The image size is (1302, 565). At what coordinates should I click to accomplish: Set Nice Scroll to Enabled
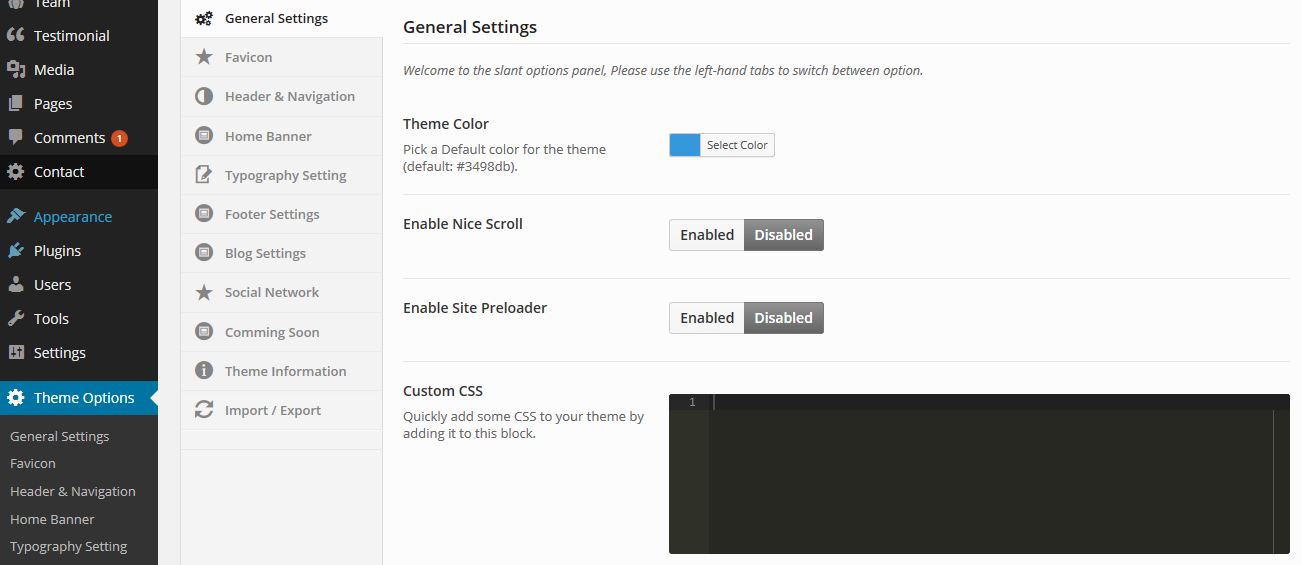coord(707,235)
